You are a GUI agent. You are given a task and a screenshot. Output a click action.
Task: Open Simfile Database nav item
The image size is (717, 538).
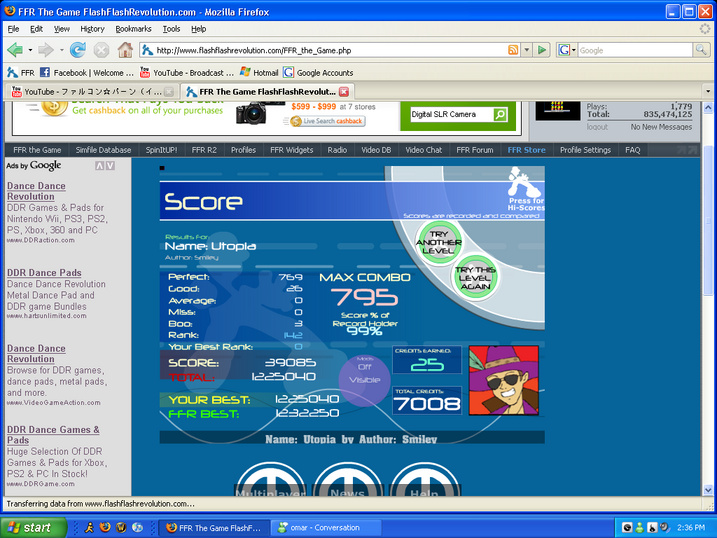103,150
